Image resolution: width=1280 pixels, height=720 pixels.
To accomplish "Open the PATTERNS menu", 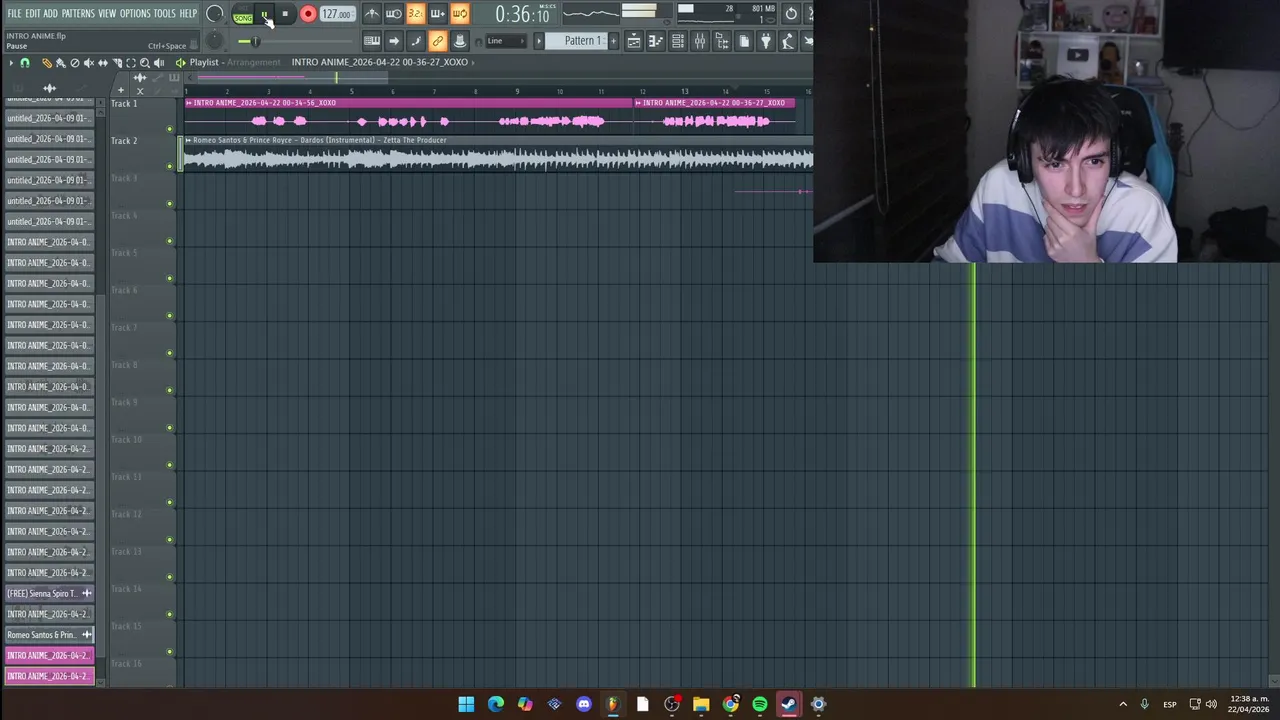I will (78, 13).
